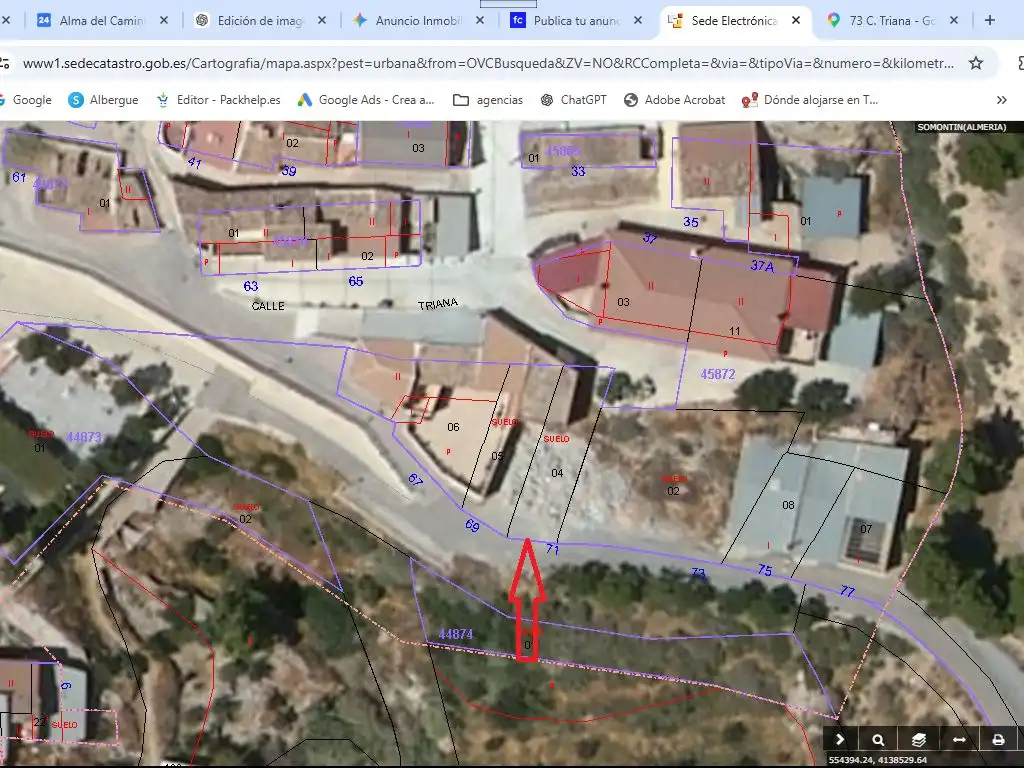Click parcel label 44874 on map

(456, 634)
